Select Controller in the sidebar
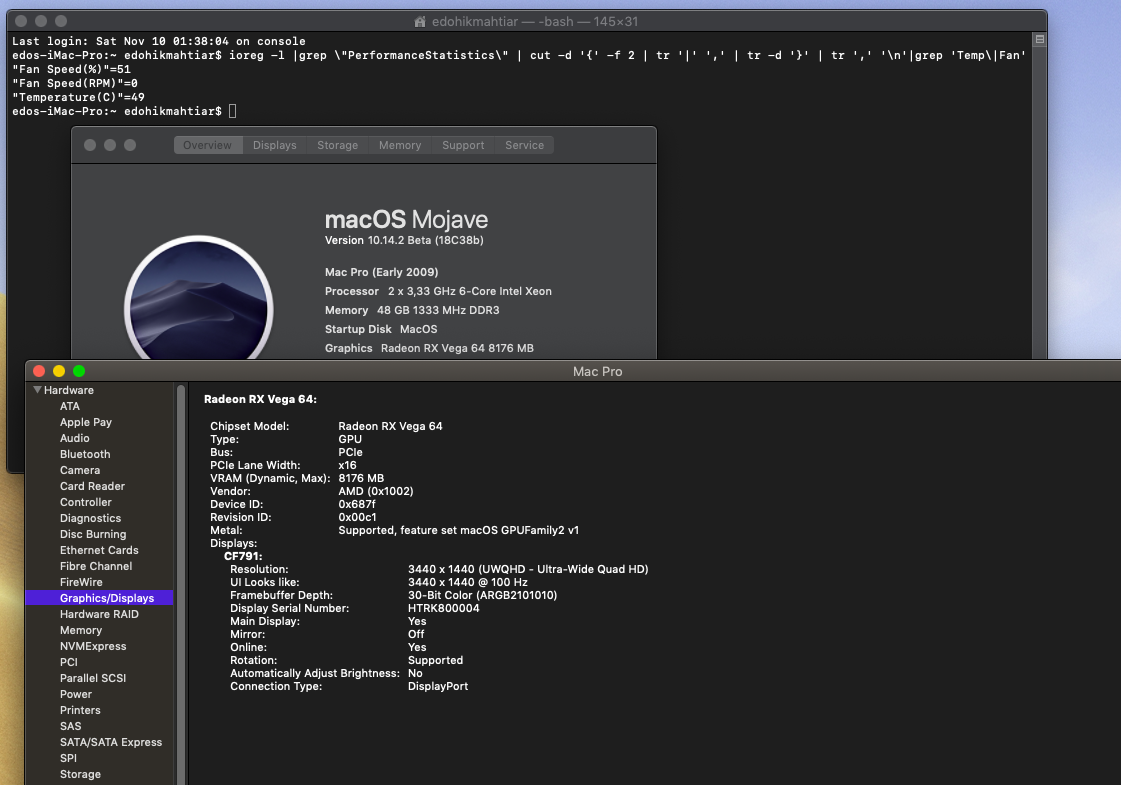Screen dimensions: 1121x785 [x=86, y=502]
